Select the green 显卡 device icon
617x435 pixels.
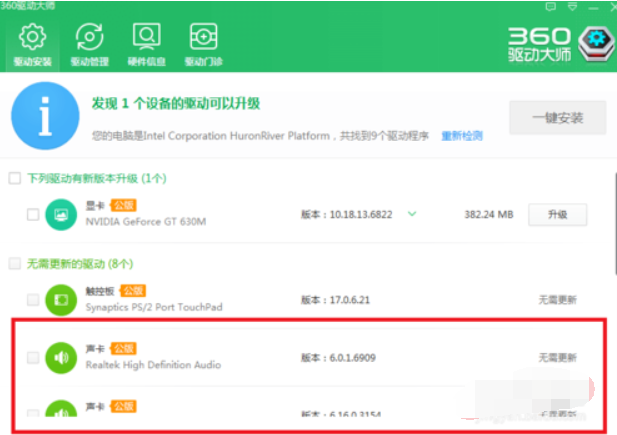[x=61, y=214]
